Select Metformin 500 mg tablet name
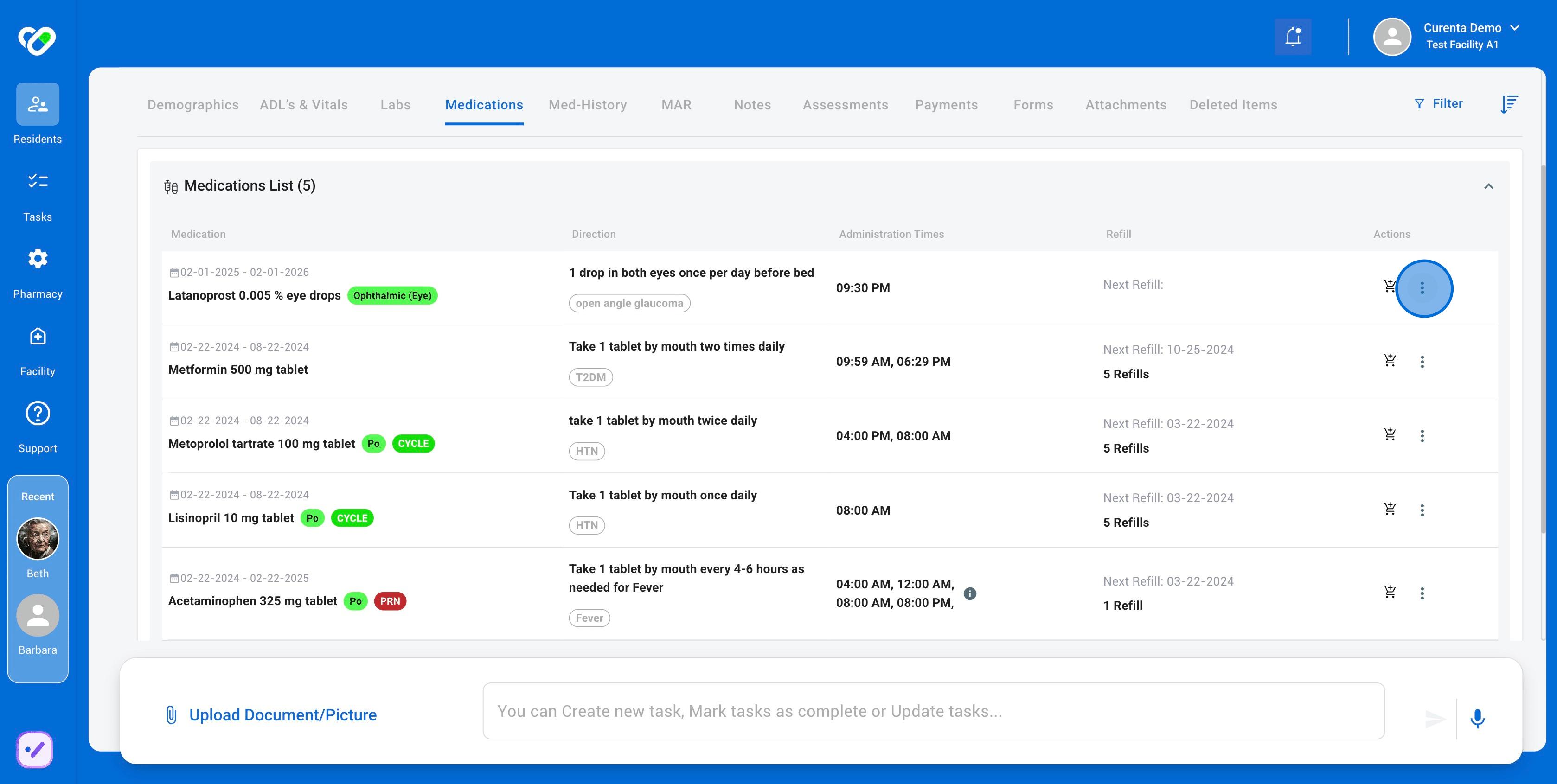Viewport: 1557px width, 784px height. 238,370
